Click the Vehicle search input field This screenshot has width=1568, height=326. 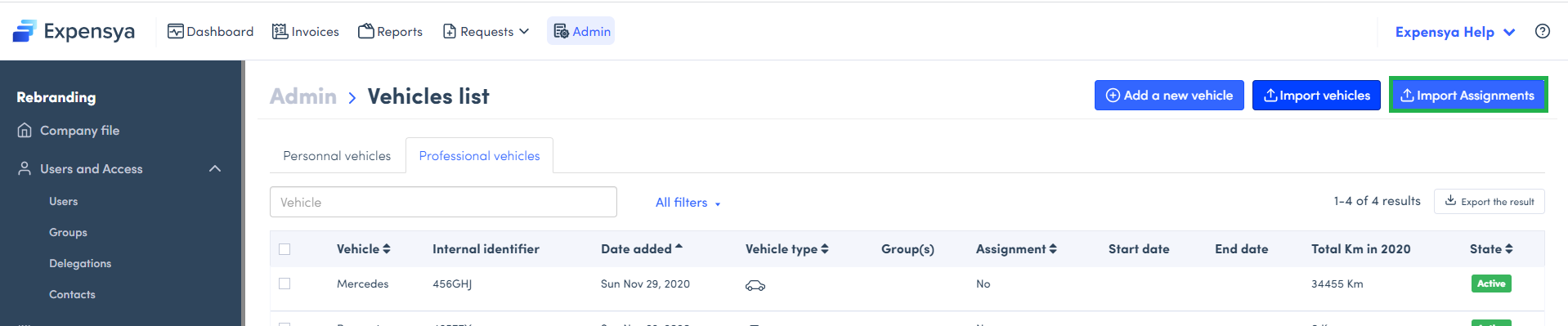click(443, 202)
